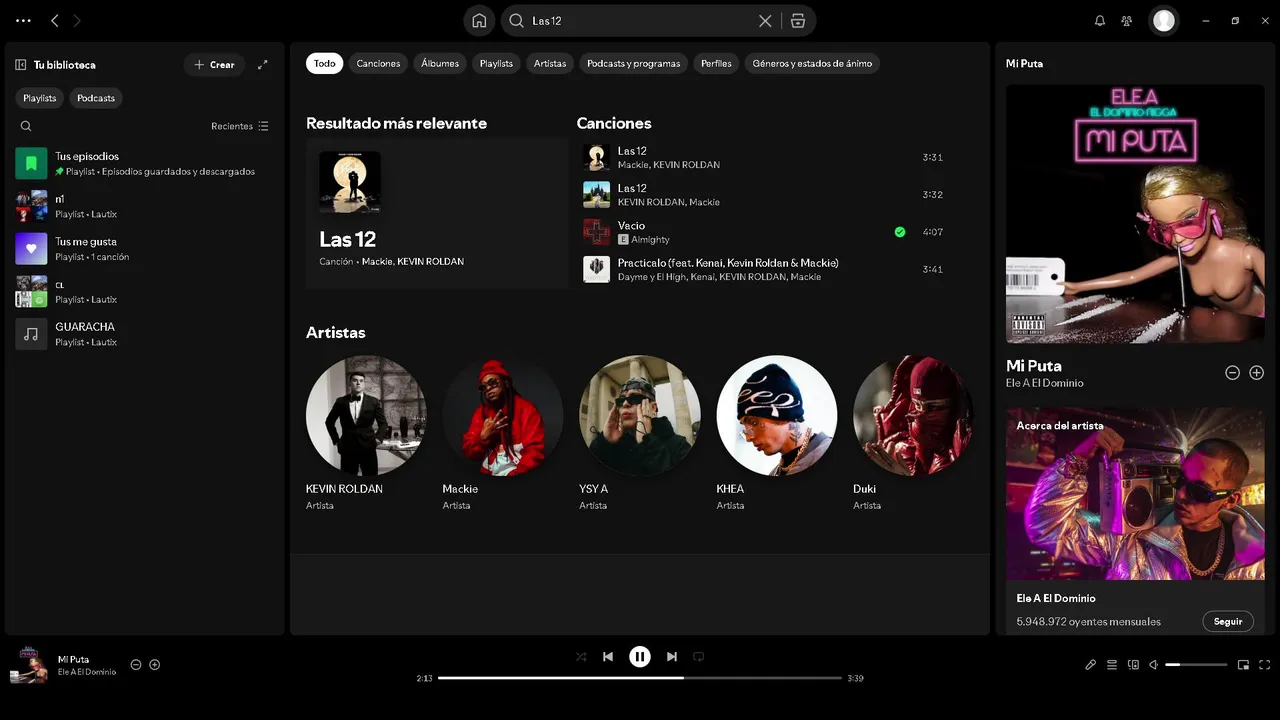Open Tus episodios playlist
The height and width of the screenshot is (720, 1280).
[145, 163]
